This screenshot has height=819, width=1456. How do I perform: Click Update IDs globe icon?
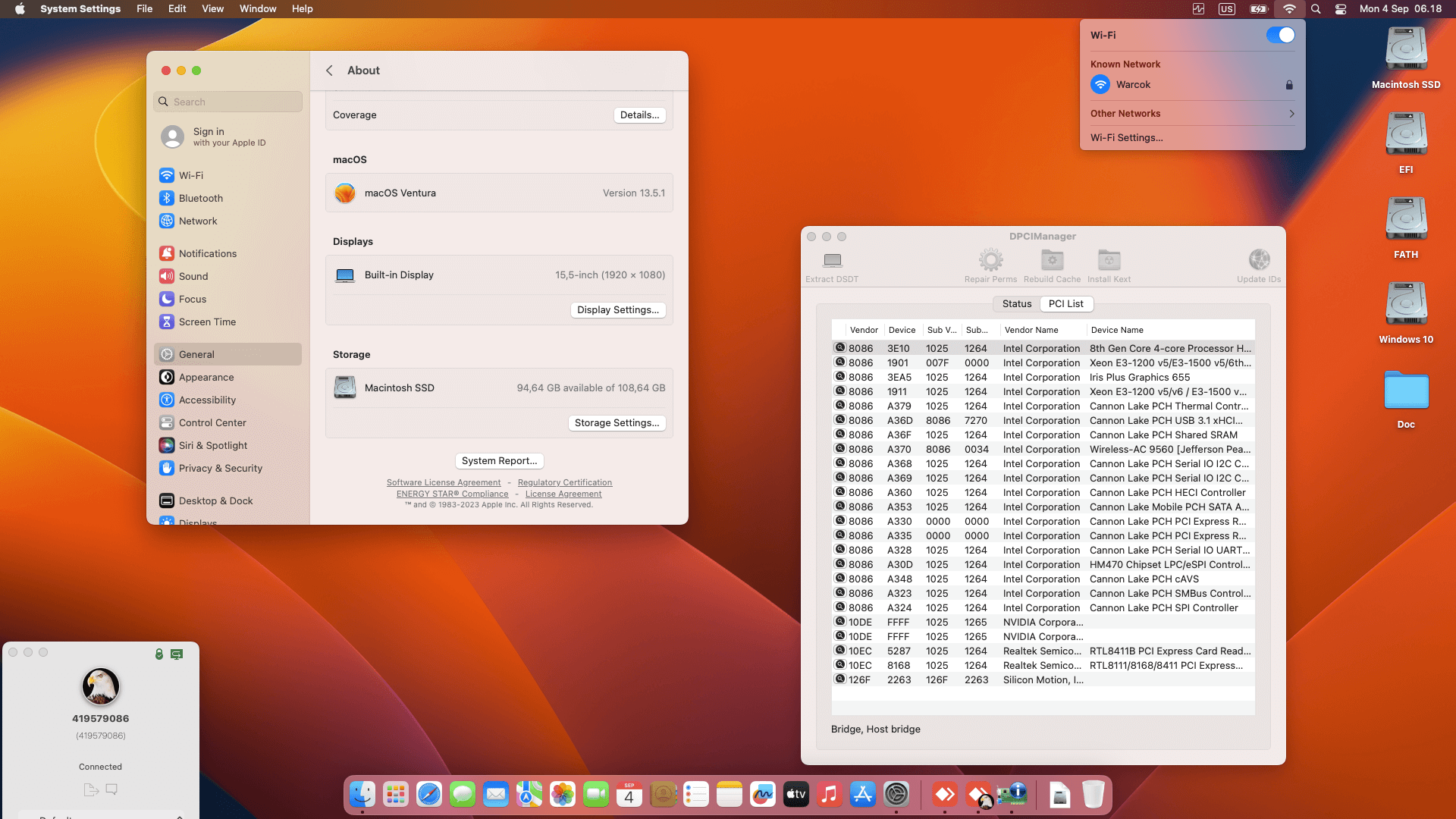(x=1259, y=260)
